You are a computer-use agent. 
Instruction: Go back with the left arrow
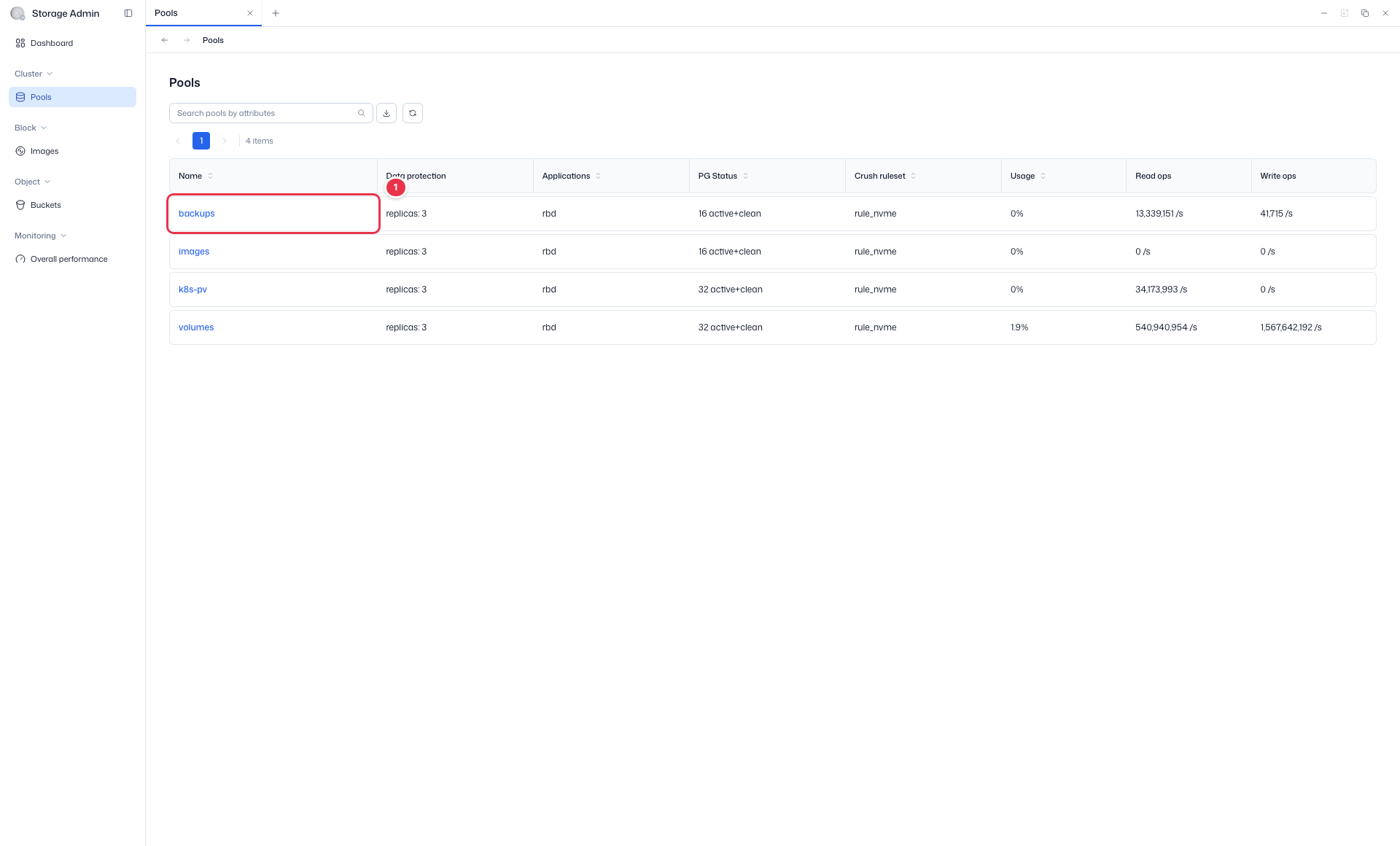(165, 40)
